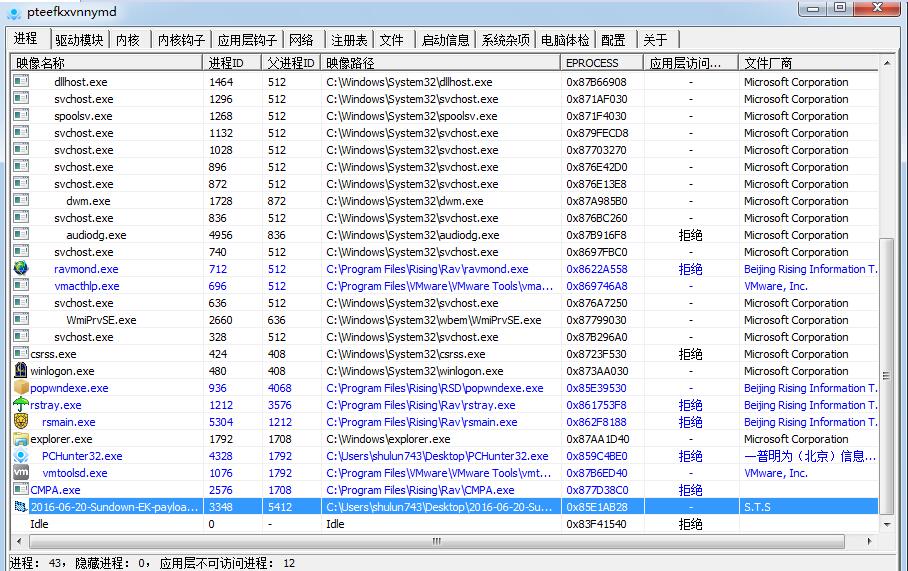908x571 pixels.
Task: Click the horizontal scrollbar thumb
Action: (437, 541)
